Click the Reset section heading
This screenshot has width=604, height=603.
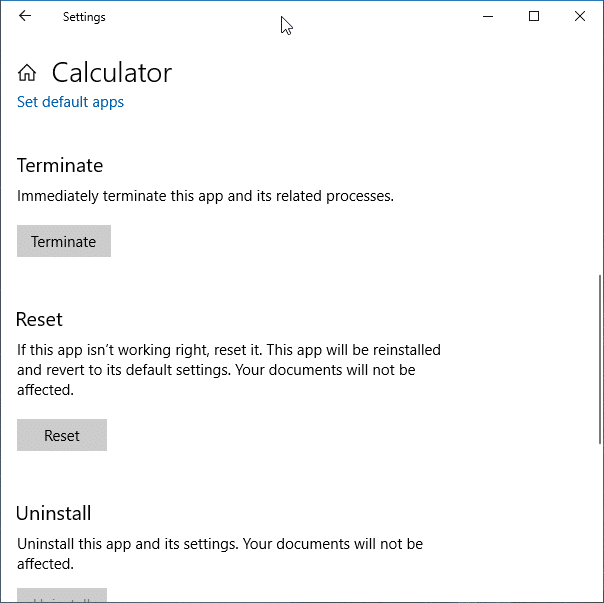point(39,319)
